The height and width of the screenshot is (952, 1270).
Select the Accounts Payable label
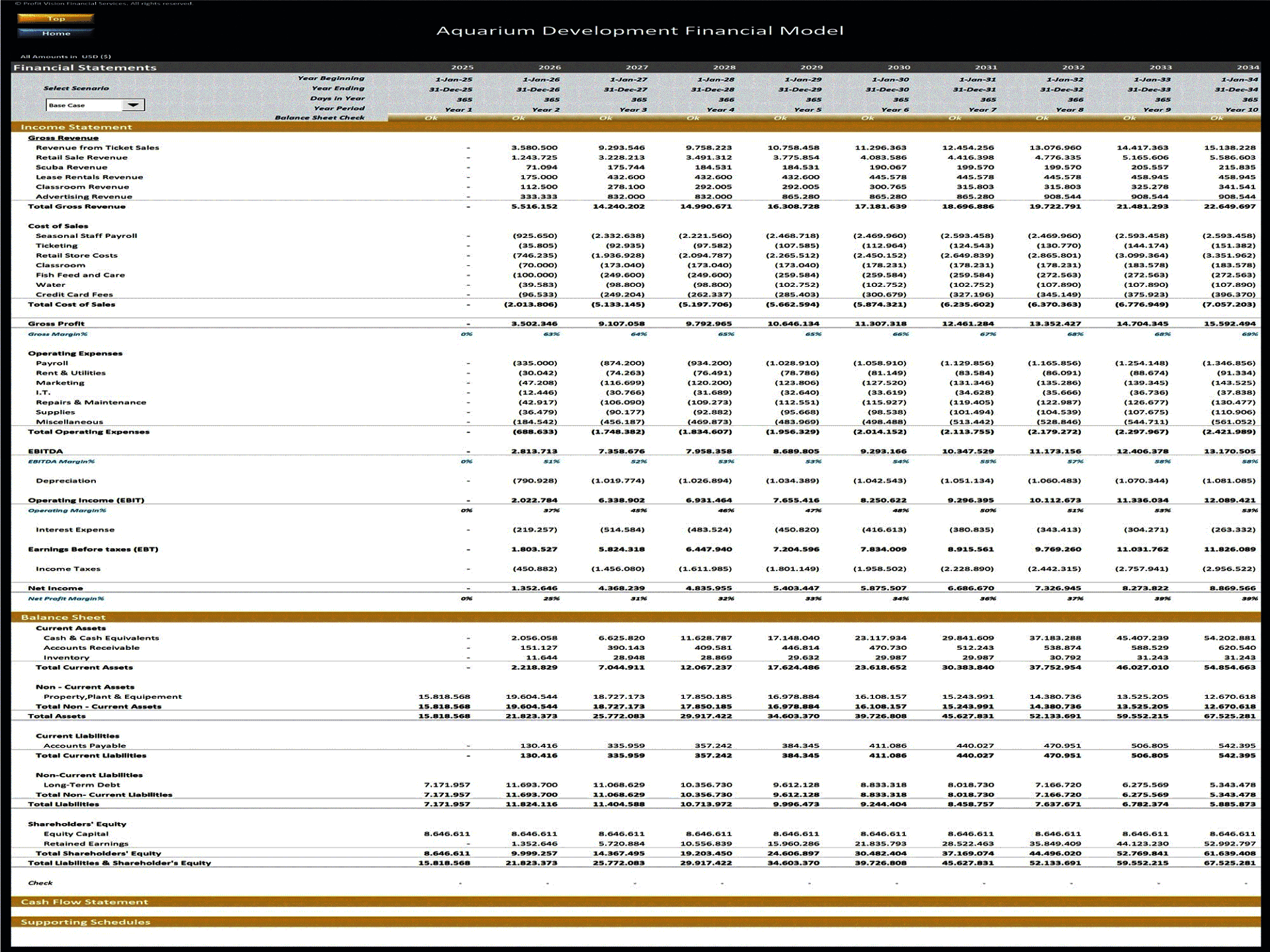pyautogui.click(x=85, y=746)
